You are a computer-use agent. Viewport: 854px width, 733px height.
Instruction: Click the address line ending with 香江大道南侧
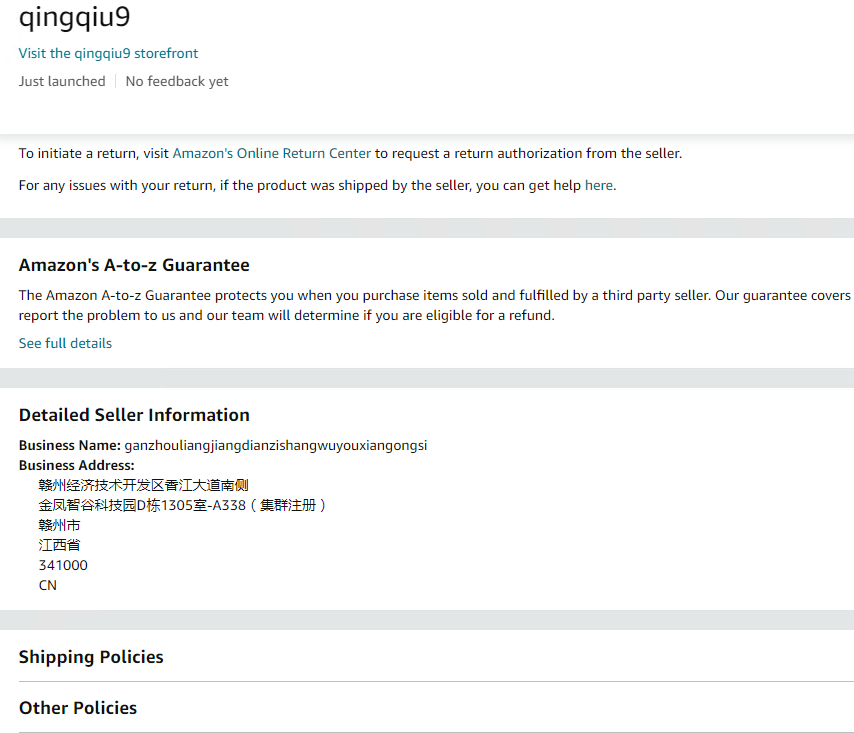tap(143, 485)
